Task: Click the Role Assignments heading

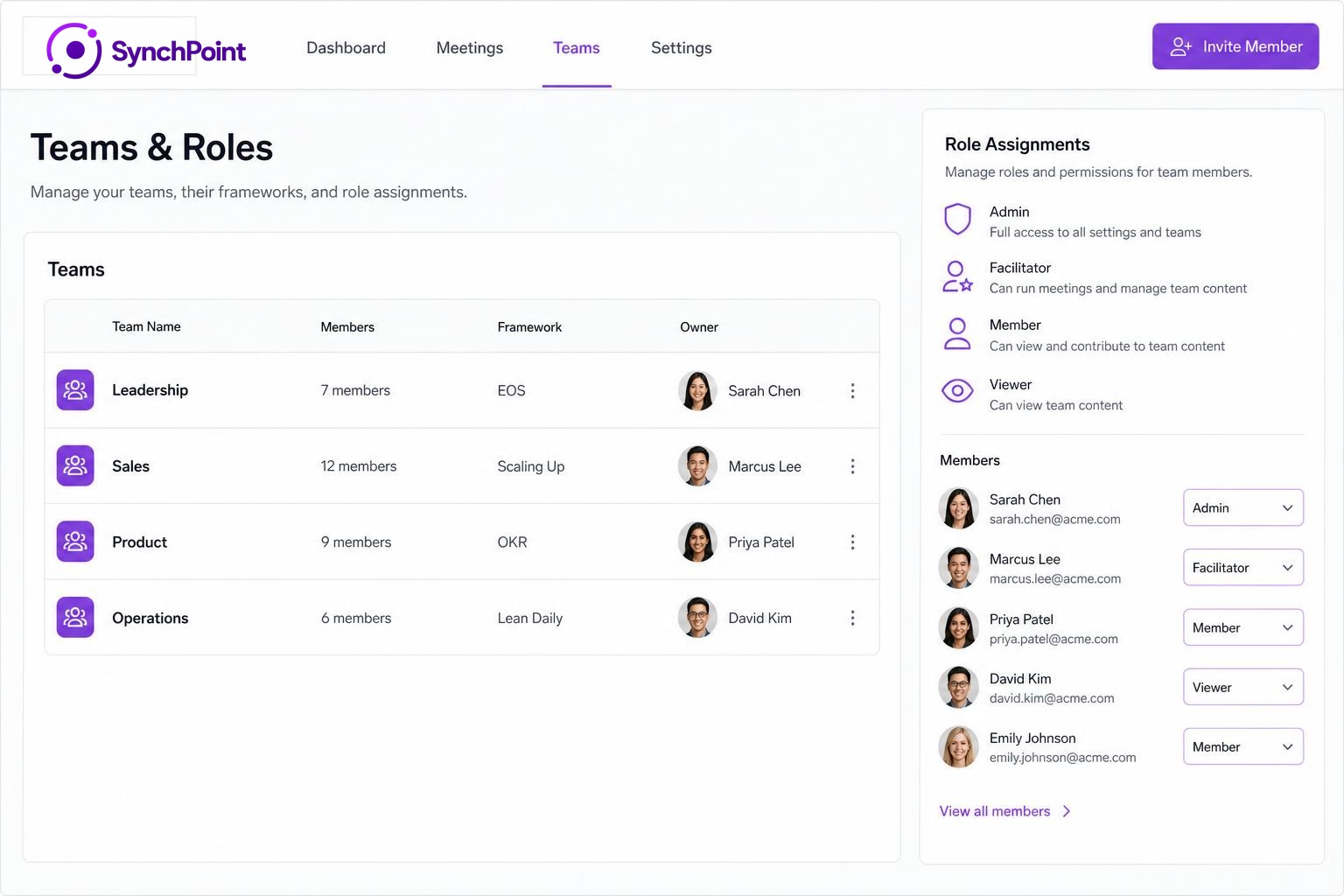Action: (1017, 144)
